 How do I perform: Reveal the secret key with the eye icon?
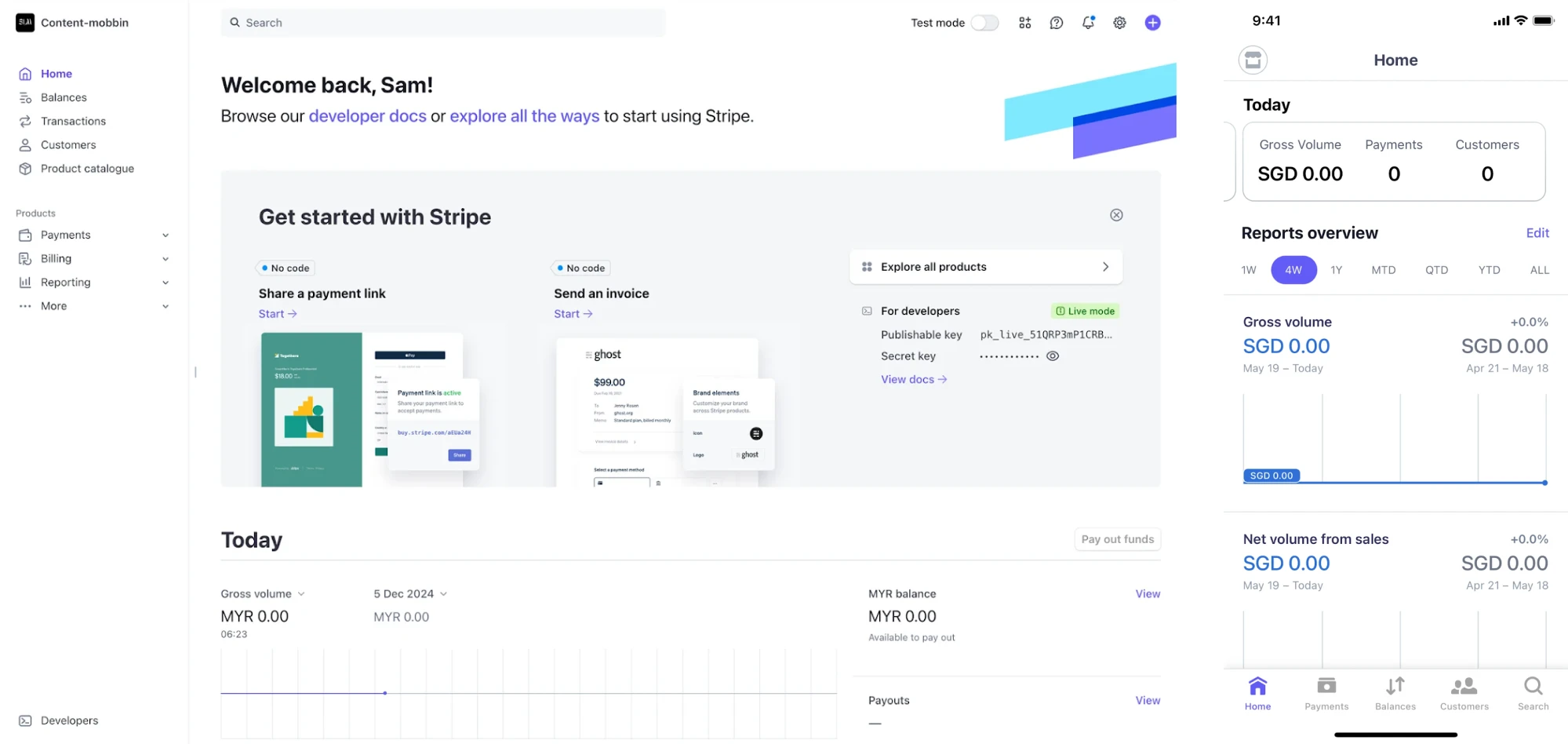click(x=1053, y=356)
